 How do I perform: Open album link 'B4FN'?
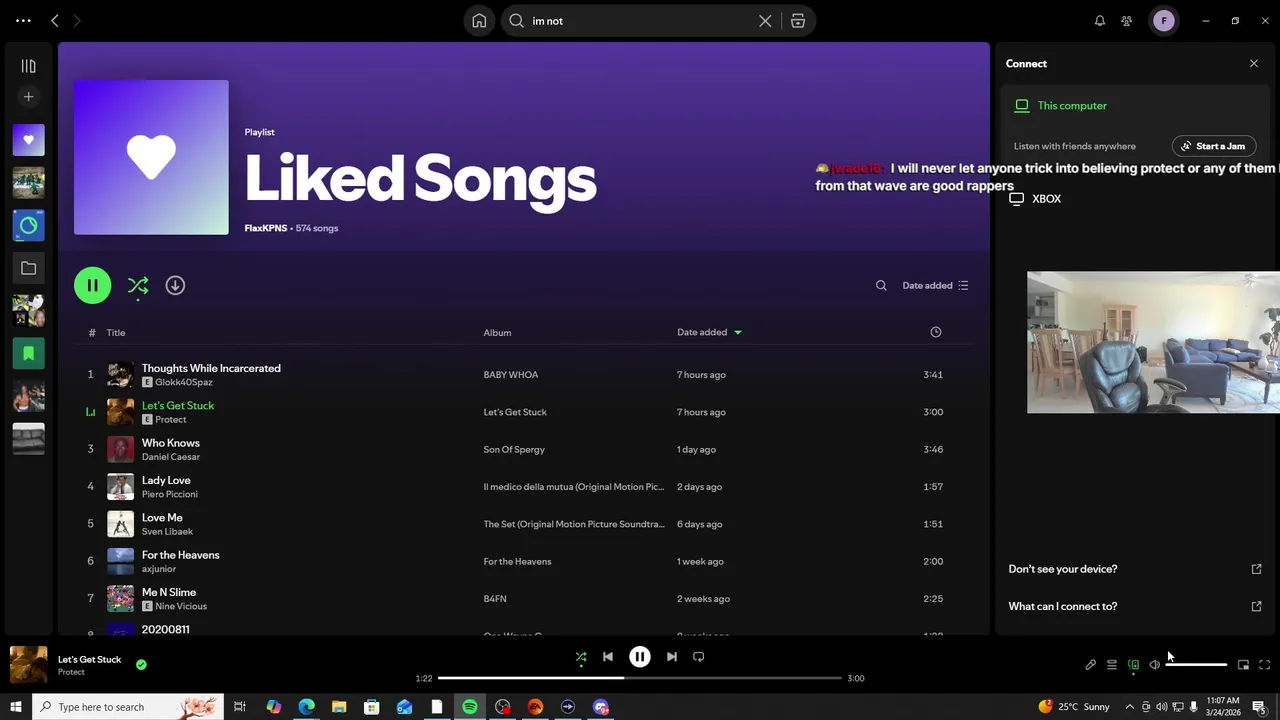[495, 599]
